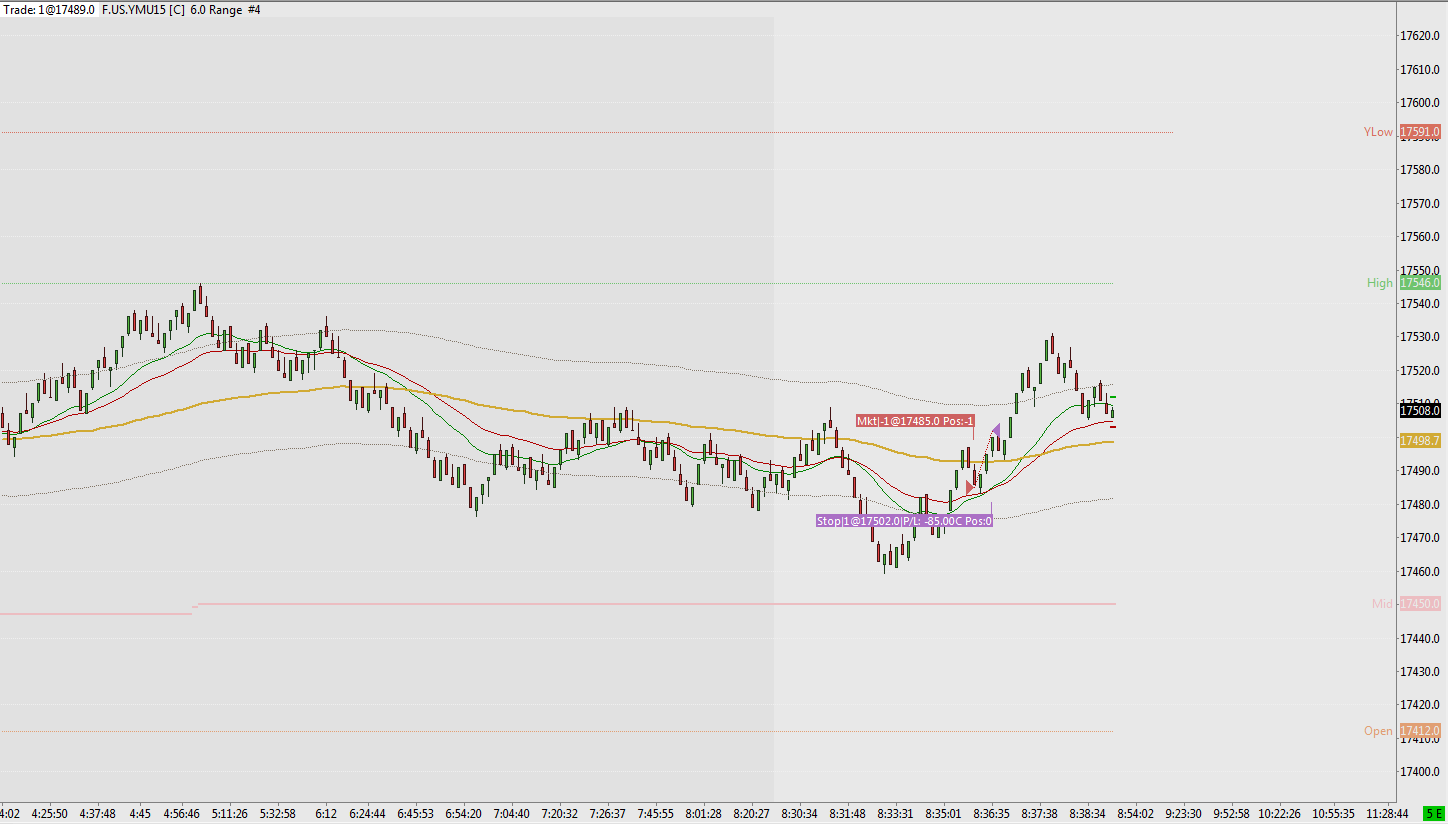Click the 17620.0 price axis label
This screenshot has height=824, width=1448.
(1420, 35)
